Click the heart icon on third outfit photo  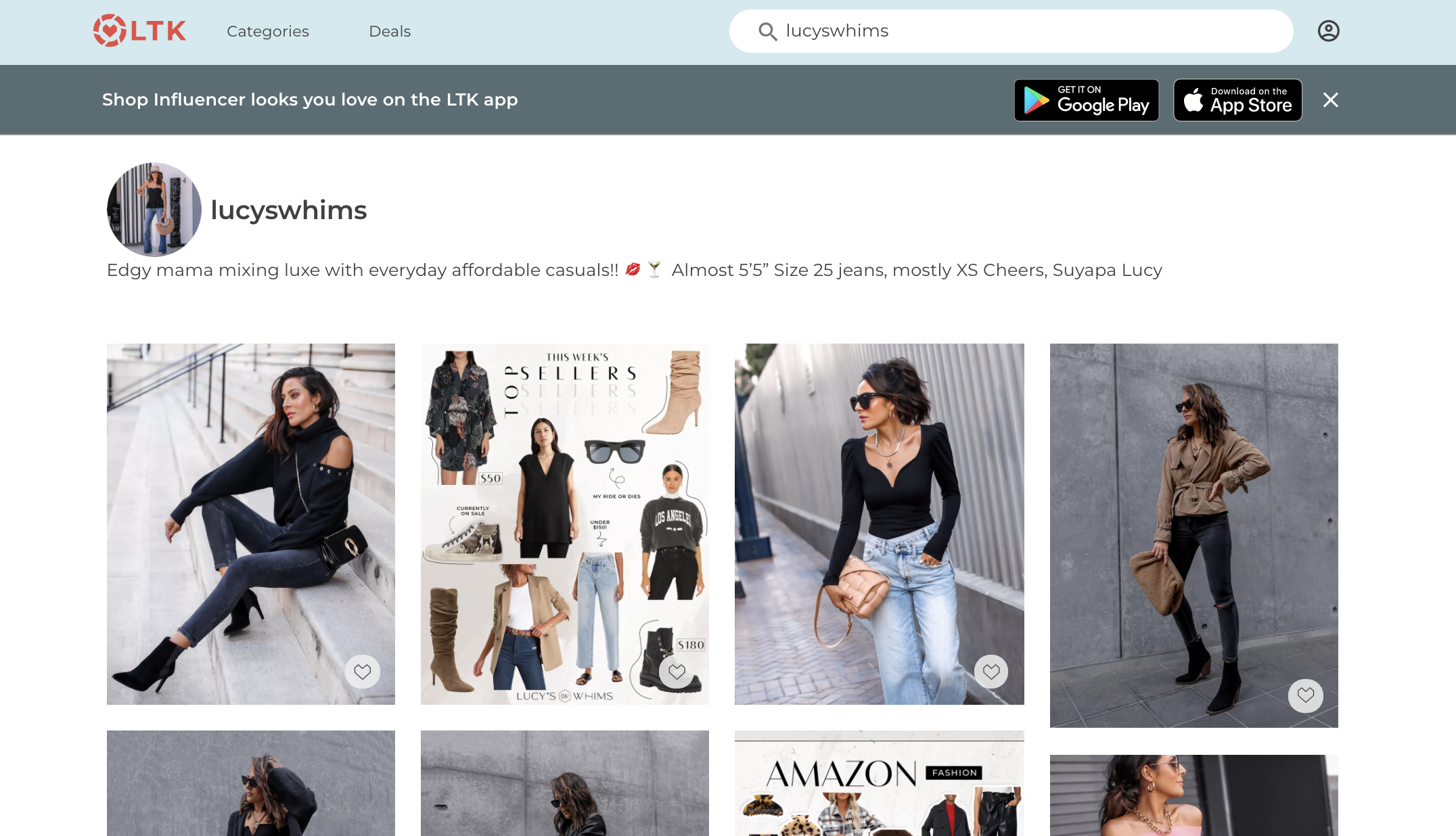tap(991, 671)
